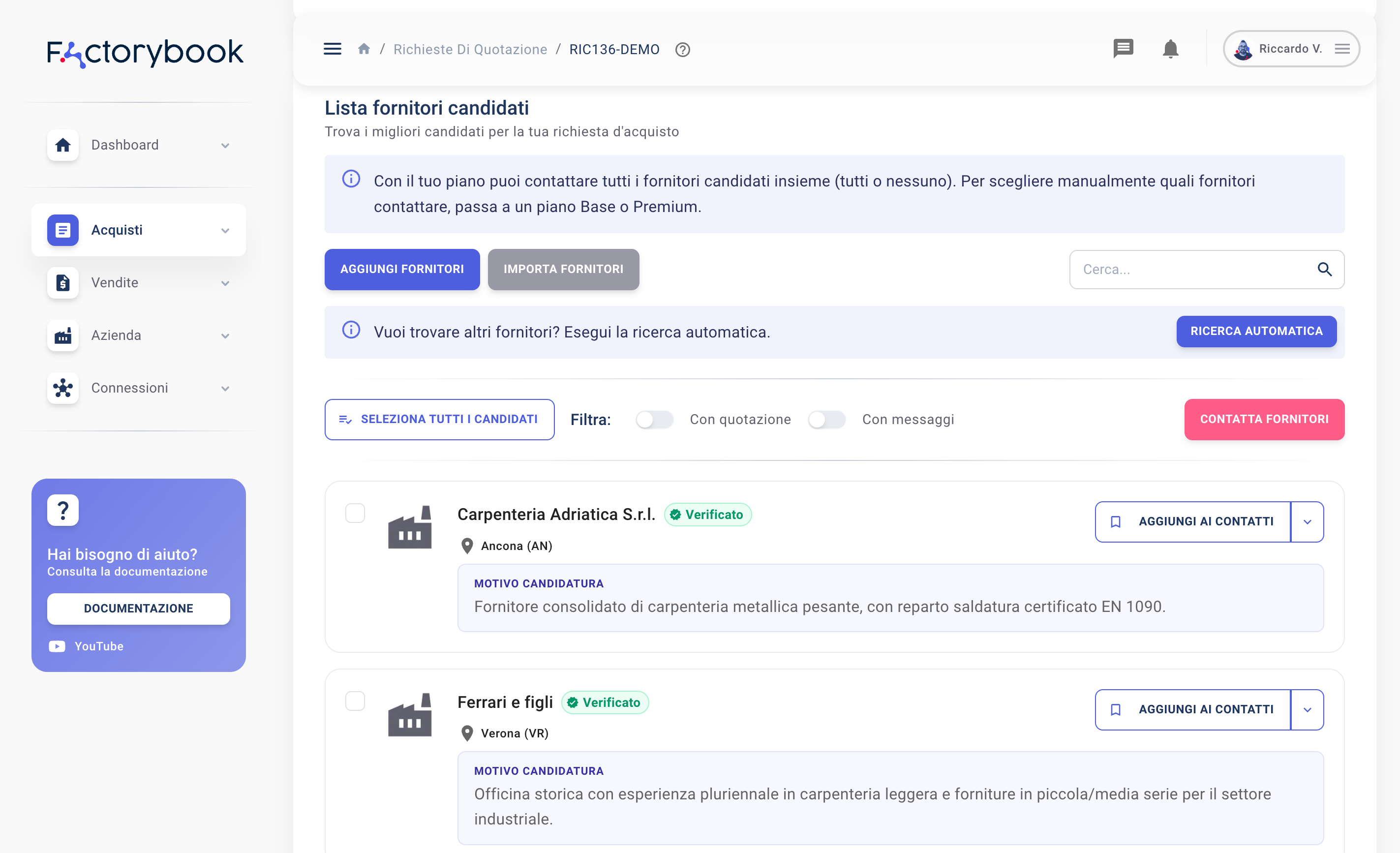This screenshot has width=1400, height=853.
Task: Expand the Dashboard menu chevron
Action: [226, 146]
